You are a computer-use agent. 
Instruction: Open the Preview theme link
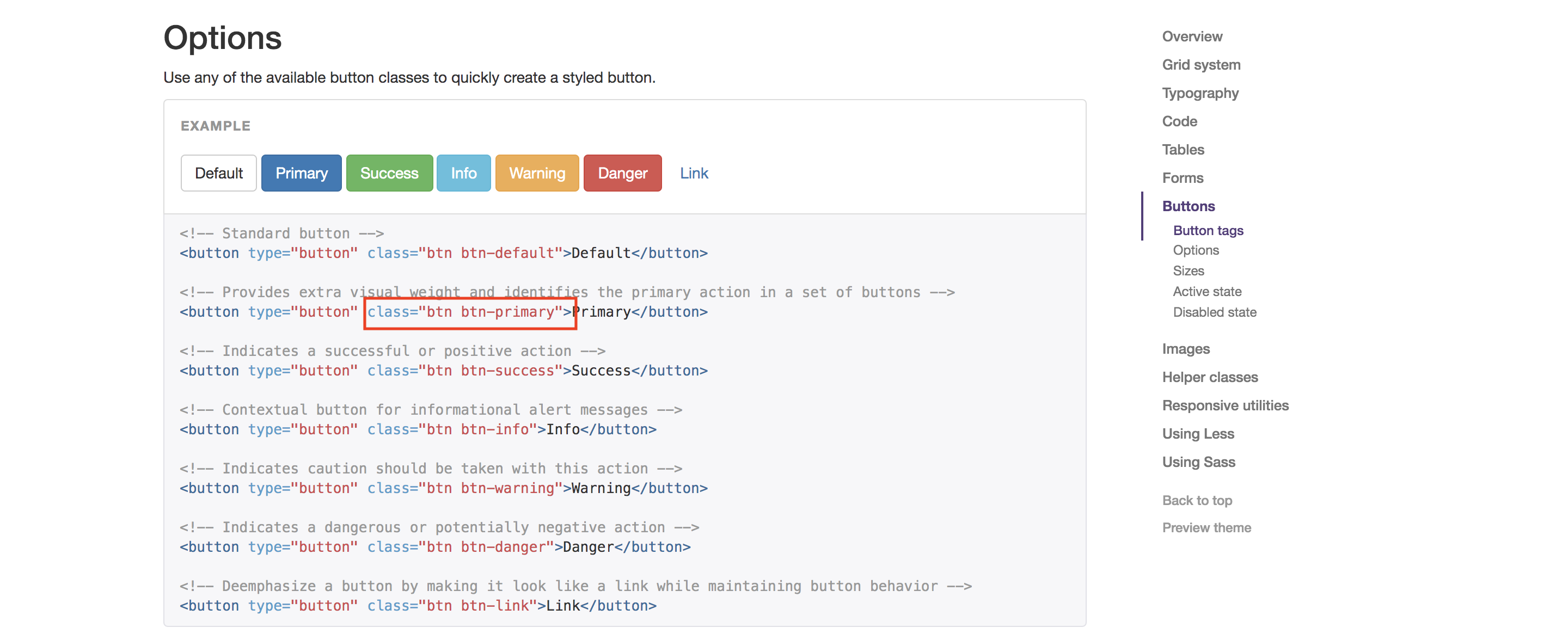[x=1206, y=527]
